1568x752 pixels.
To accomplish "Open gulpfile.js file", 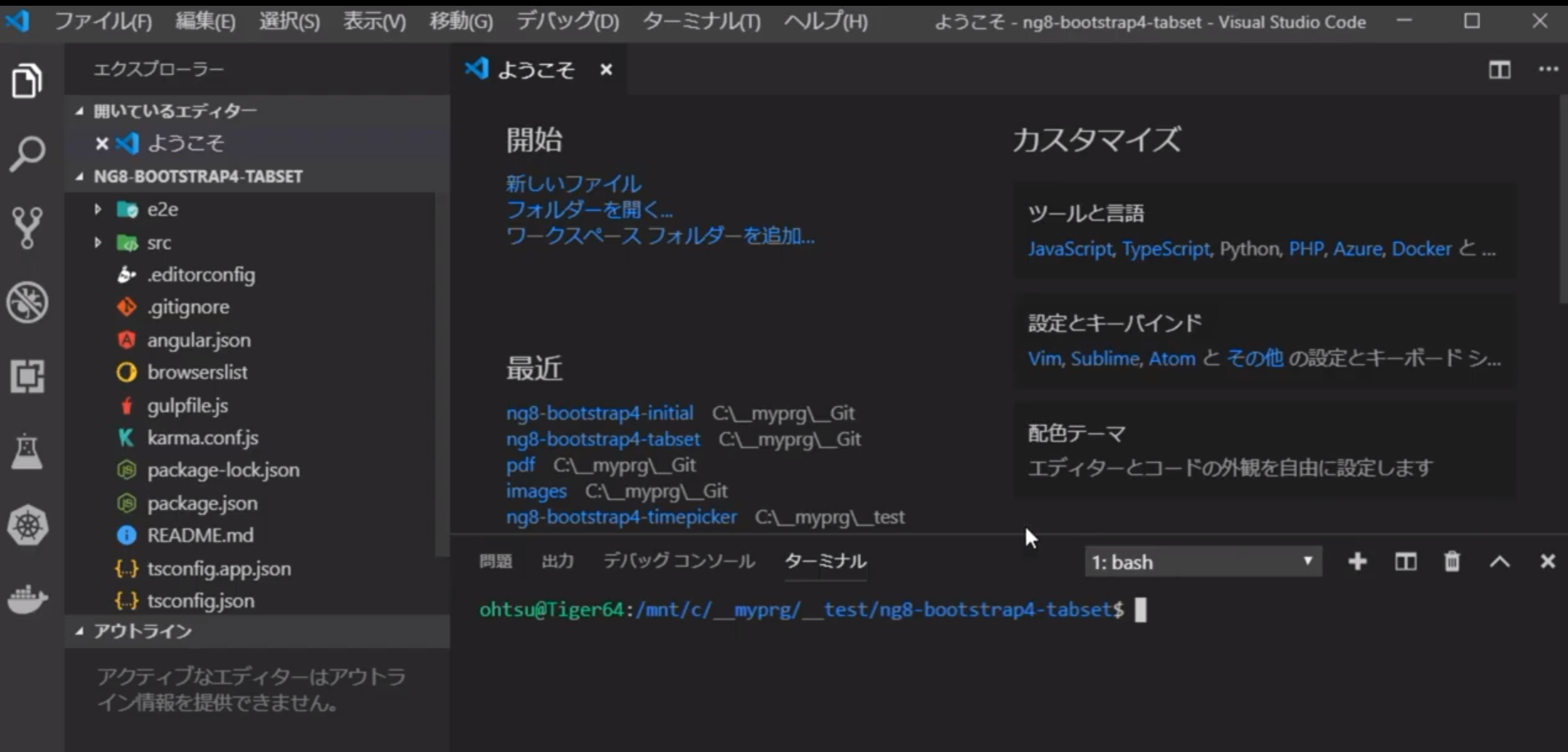I will pyautogui.click(x=188, y=405).
